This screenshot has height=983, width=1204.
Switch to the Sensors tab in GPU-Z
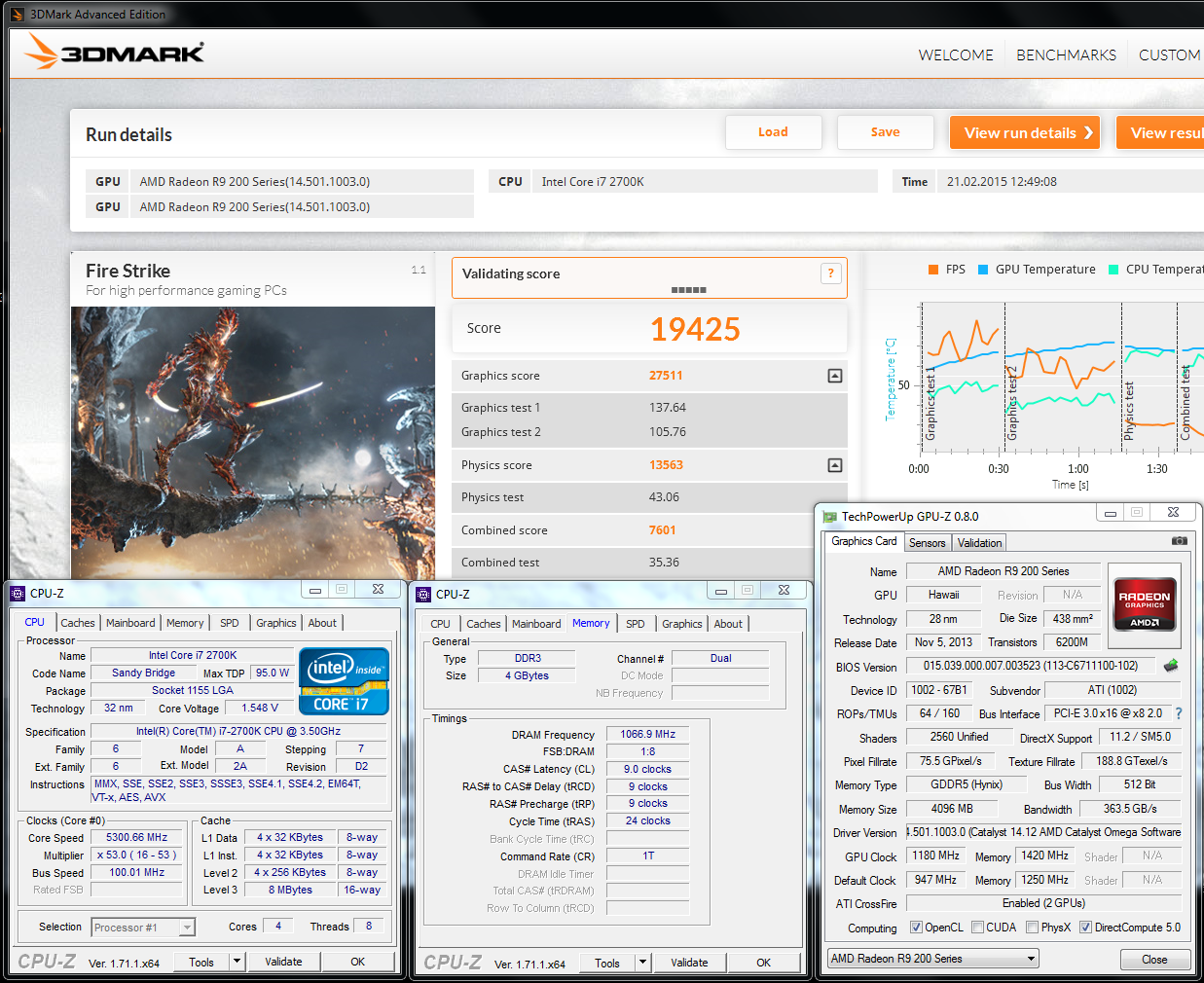click(927, 543)
